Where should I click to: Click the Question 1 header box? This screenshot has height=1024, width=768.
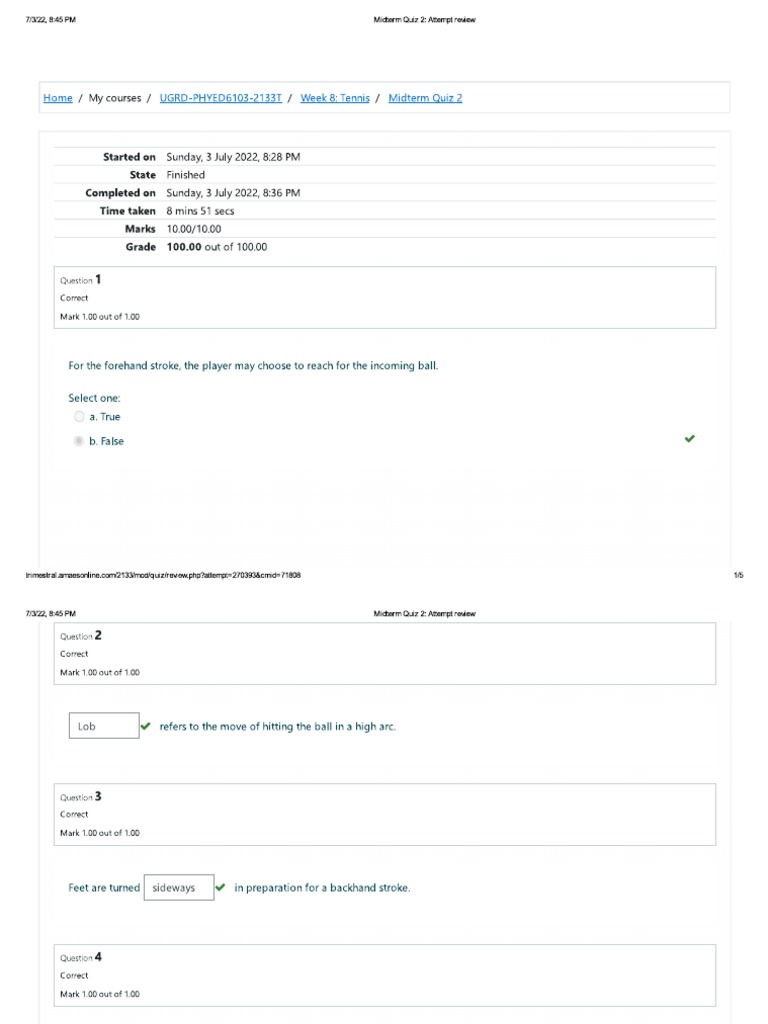(x=385, y=297)
